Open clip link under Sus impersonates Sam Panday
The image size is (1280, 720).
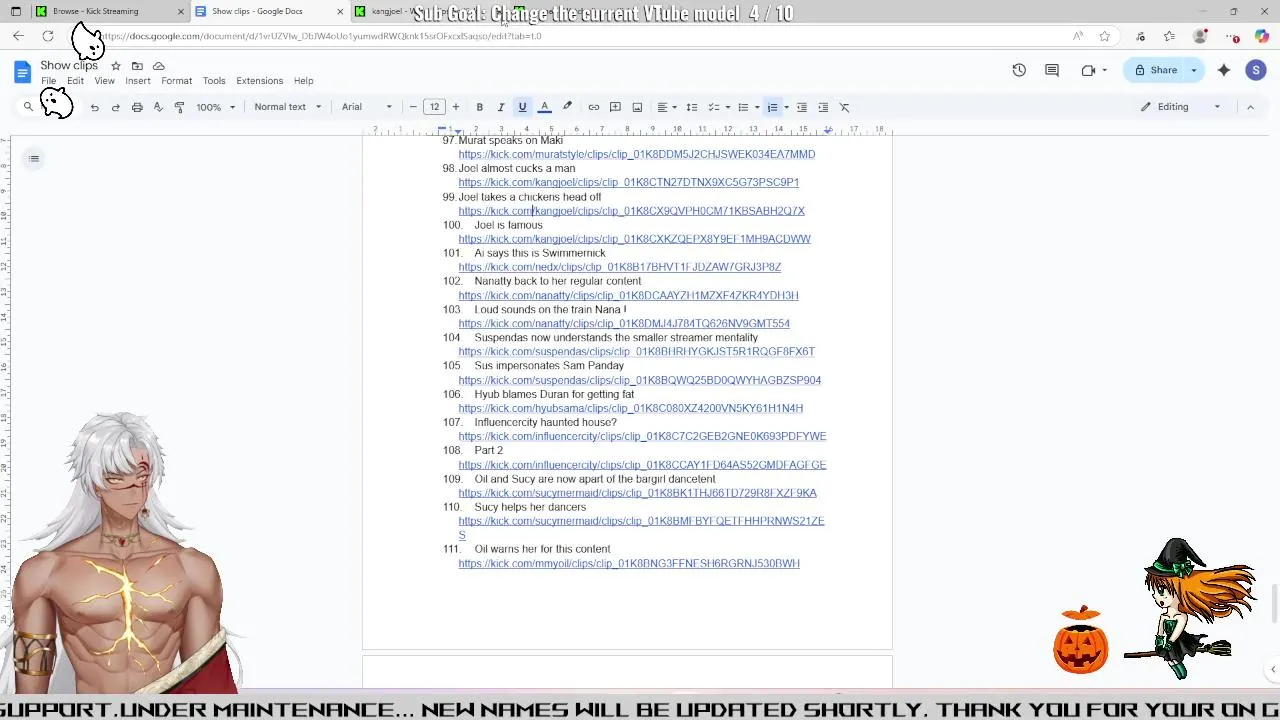coord(639,380)
